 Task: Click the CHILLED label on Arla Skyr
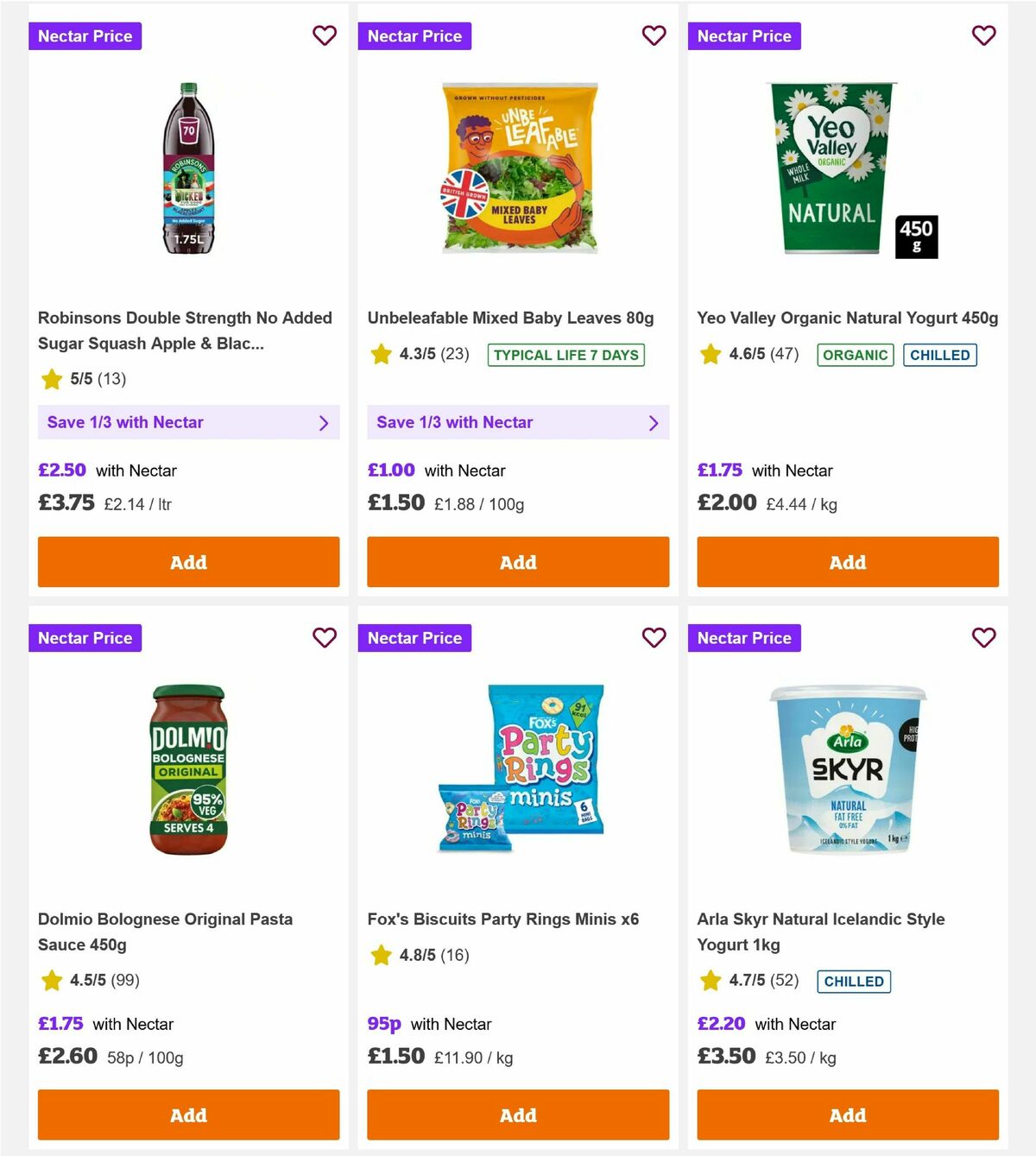pyautogui.click(x=853, y=982)
